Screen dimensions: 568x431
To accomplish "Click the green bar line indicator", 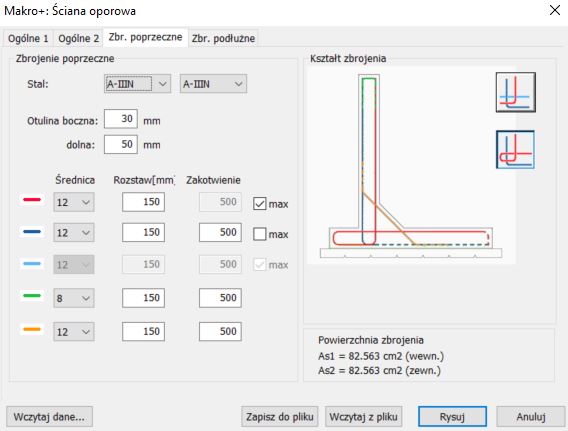I will pyautogui.click(x=32, y=296).
